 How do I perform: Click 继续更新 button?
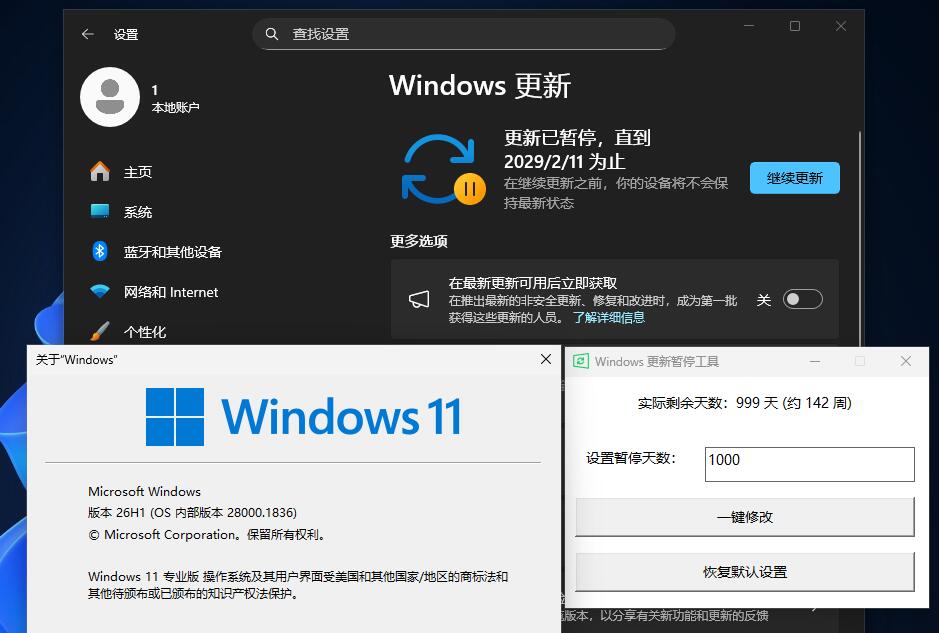(795, 178)
